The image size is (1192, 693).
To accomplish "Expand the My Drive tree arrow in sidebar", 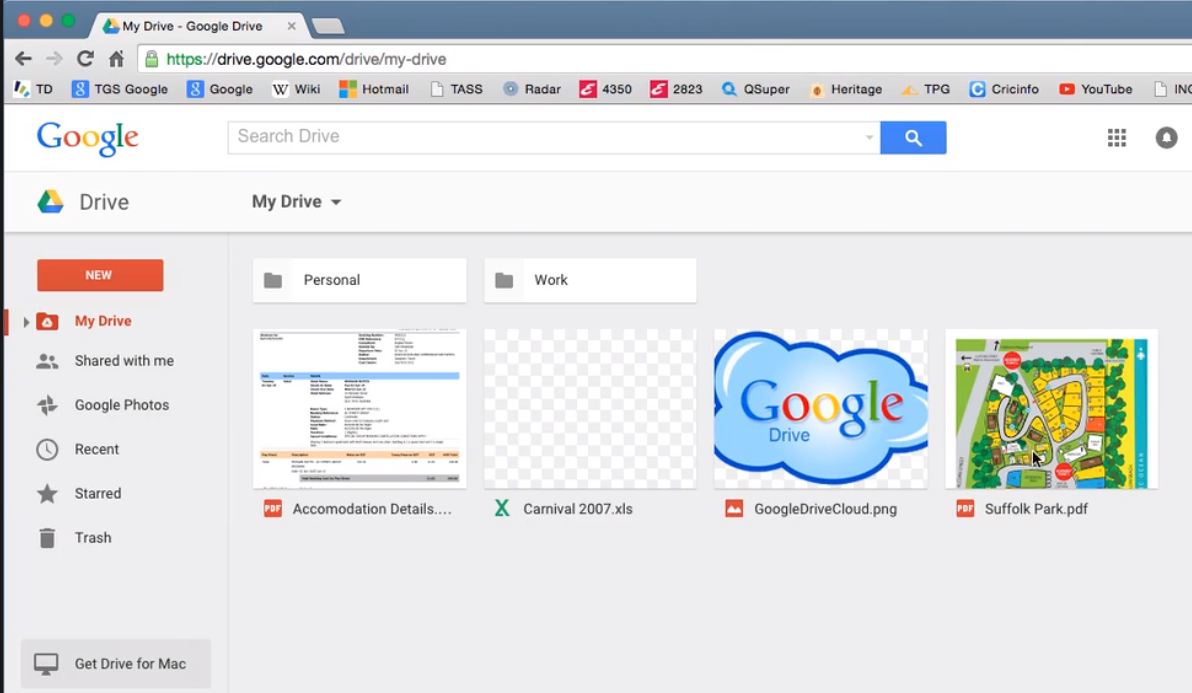I will (x=26, y=322).
